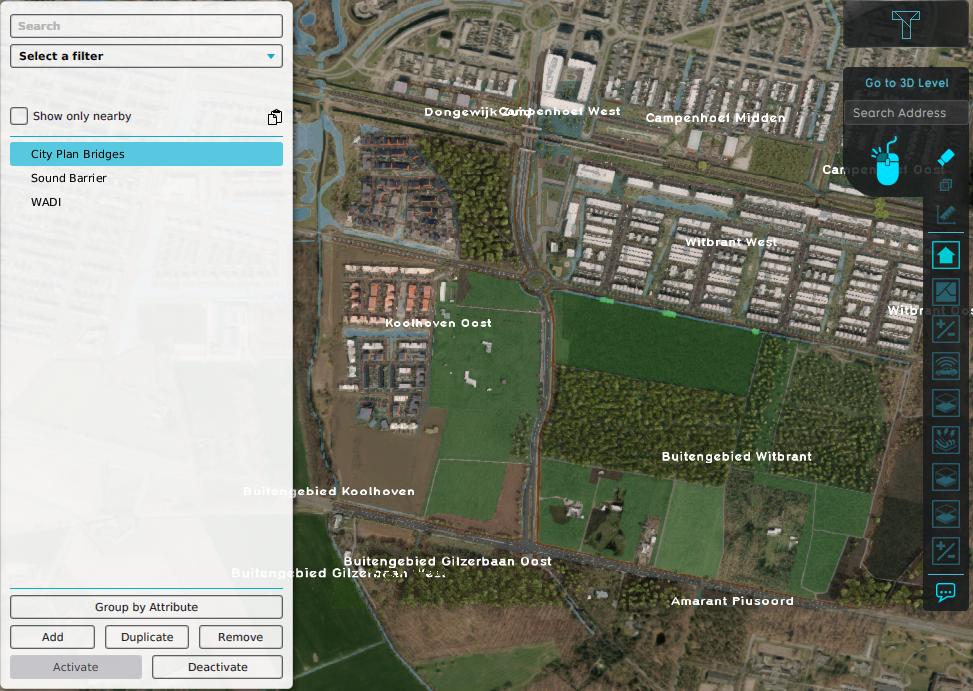Select the eraser tool icon

pyautogui.click(x=945, y=158)
